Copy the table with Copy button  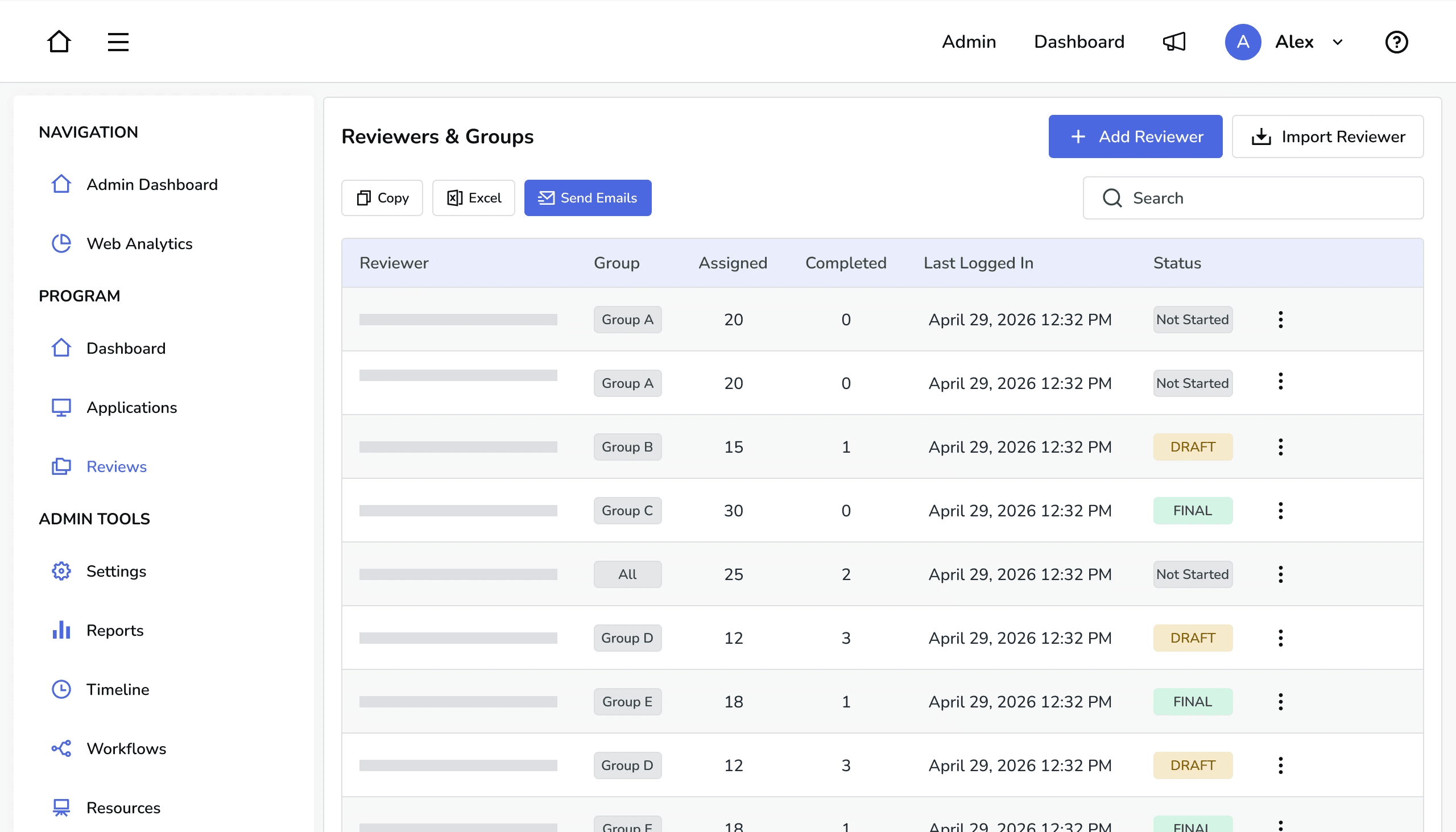click(382, 198)
